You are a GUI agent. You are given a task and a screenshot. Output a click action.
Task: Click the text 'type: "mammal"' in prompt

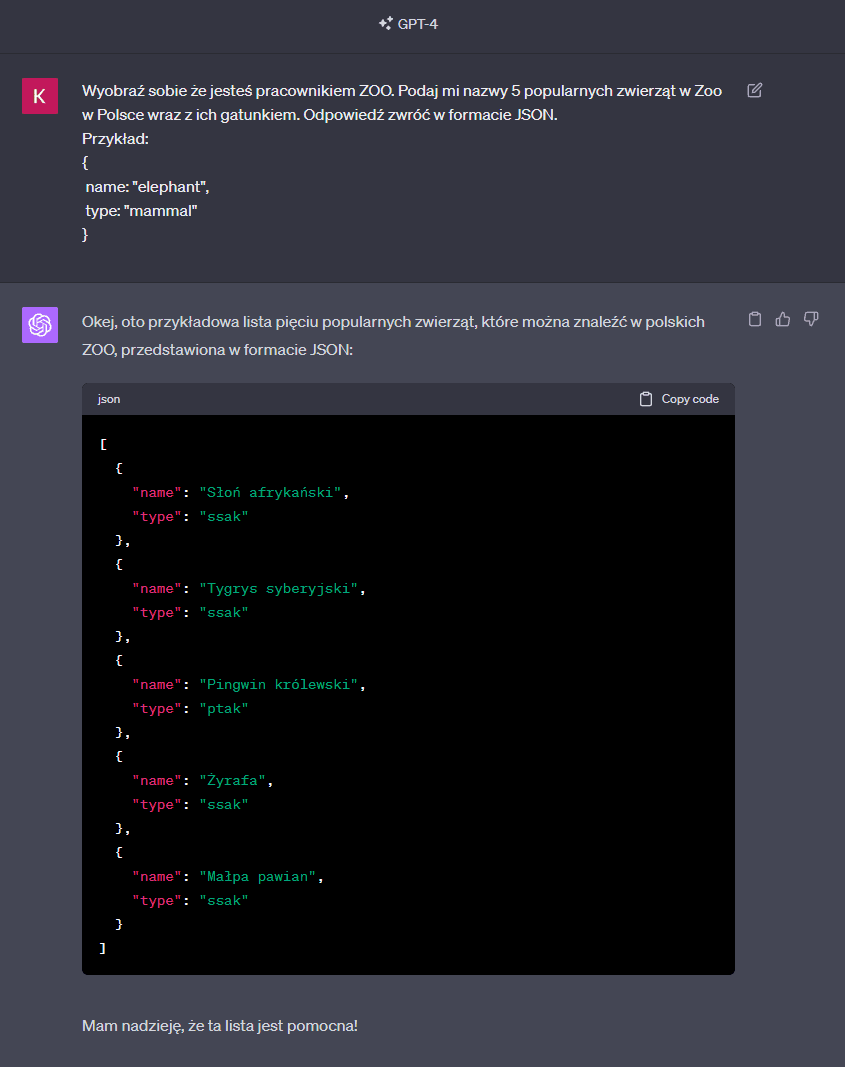[141, 211]
